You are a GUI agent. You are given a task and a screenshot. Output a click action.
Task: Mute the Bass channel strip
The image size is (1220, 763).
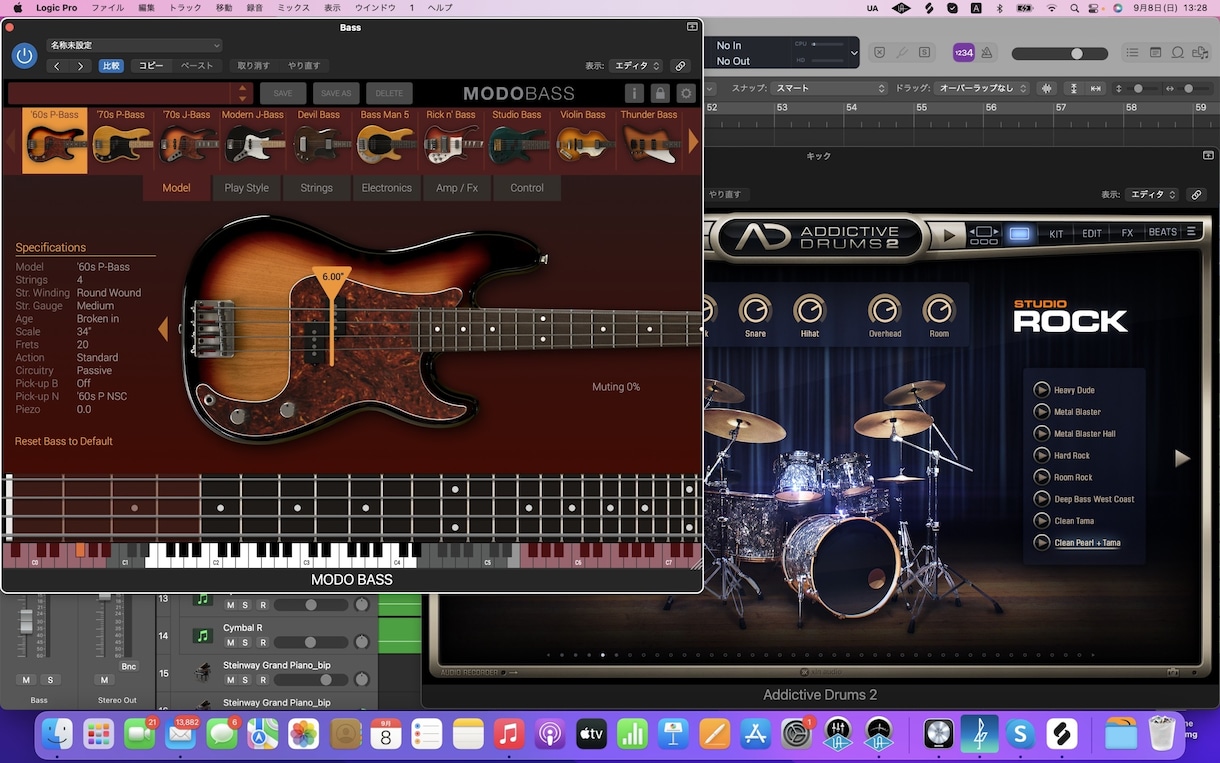point(26,680)
